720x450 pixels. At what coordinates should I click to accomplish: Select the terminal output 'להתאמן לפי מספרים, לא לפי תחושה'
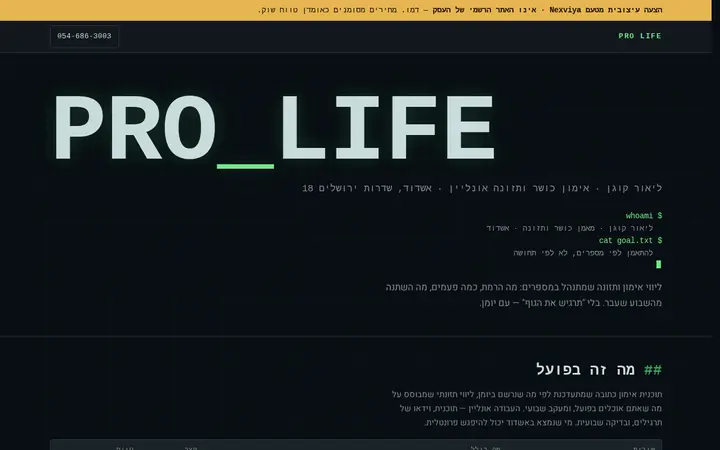click(583, 253)
